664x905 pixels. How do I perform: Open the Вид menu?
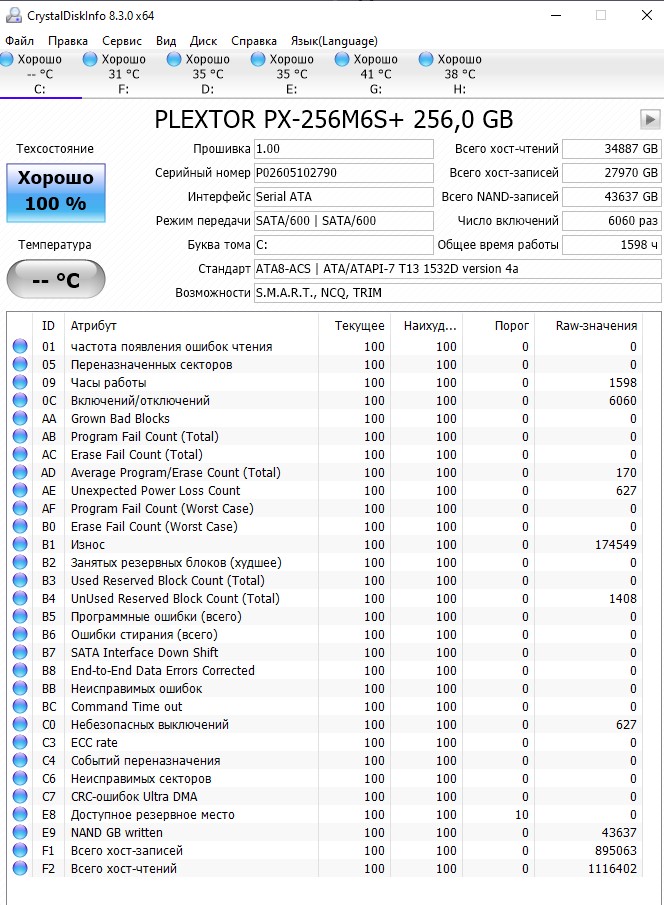(x=166, y=41)
